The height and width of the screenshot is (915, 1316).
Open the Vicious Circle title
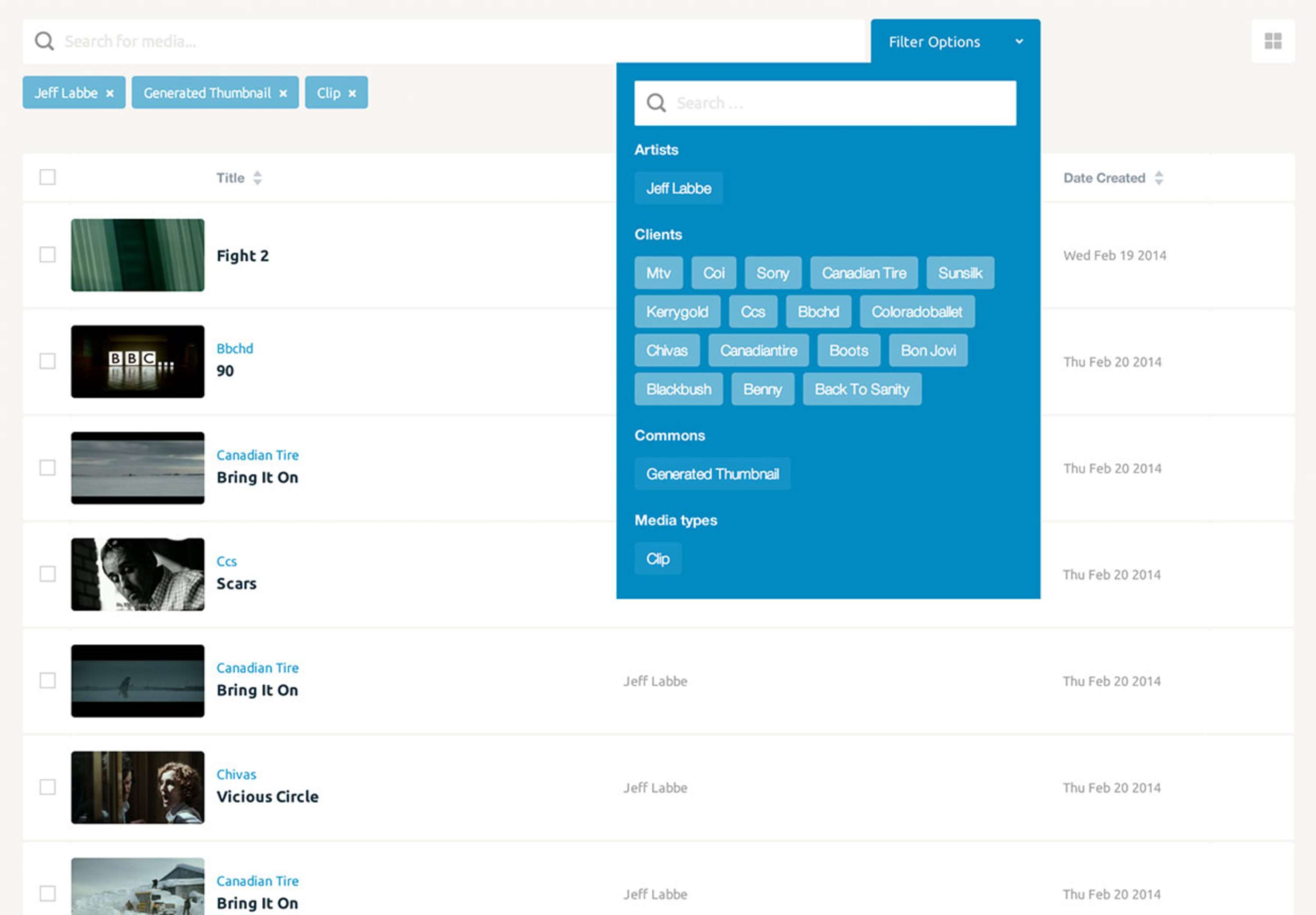coord(267,796)
